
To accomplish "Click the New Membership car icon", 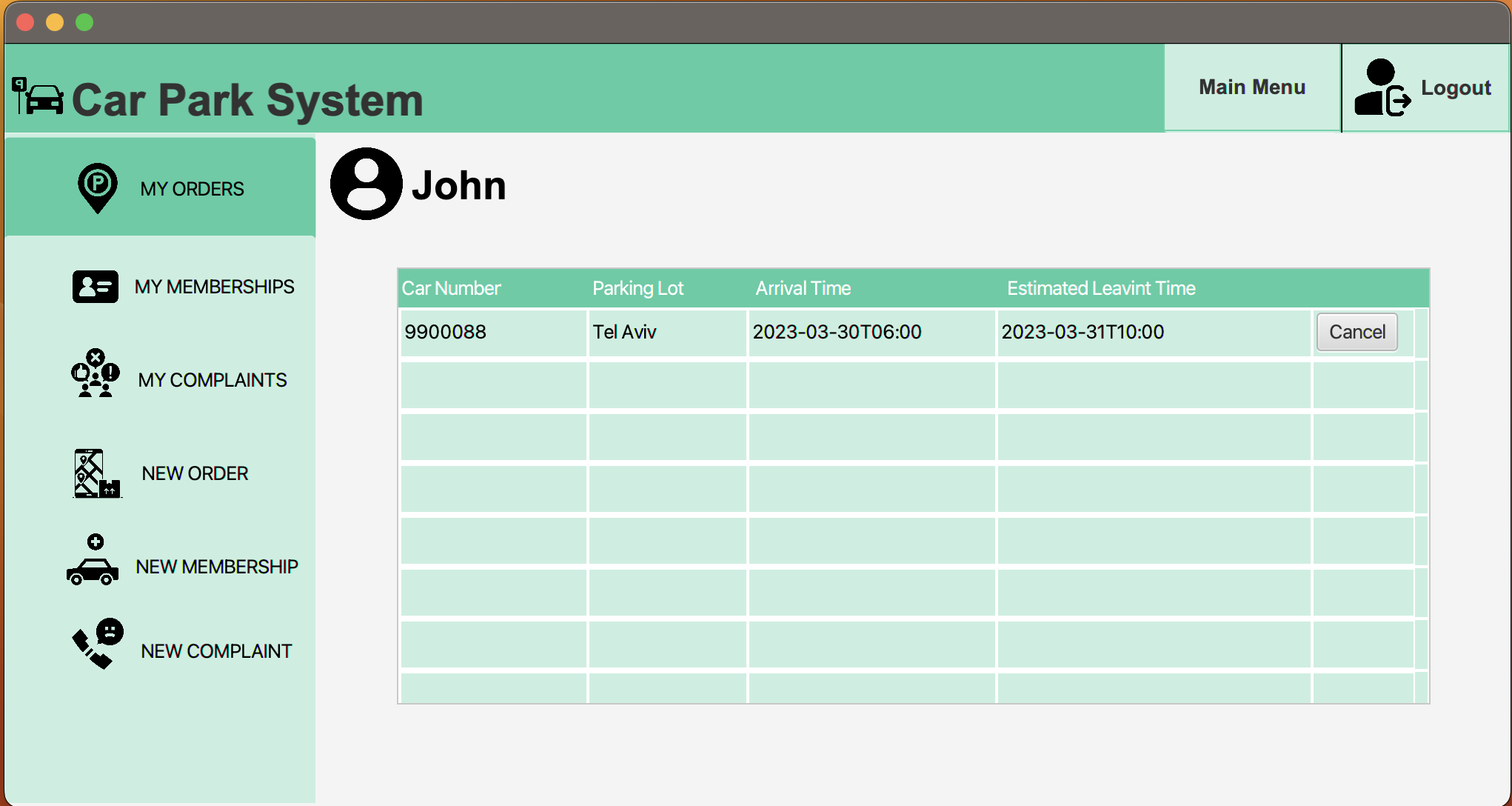I will pyautogui.click(x=93, y=562).
